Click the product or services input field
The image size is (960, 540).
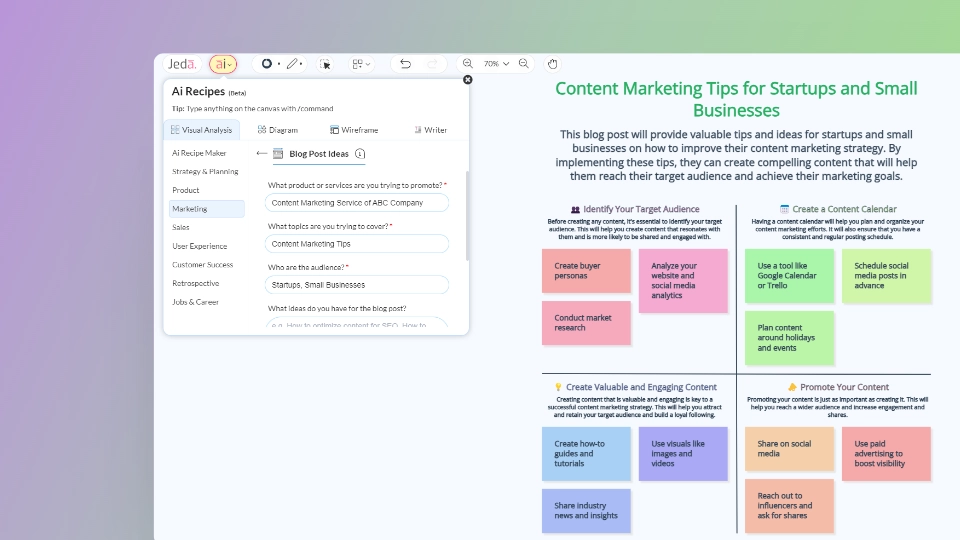click(356, 203)
